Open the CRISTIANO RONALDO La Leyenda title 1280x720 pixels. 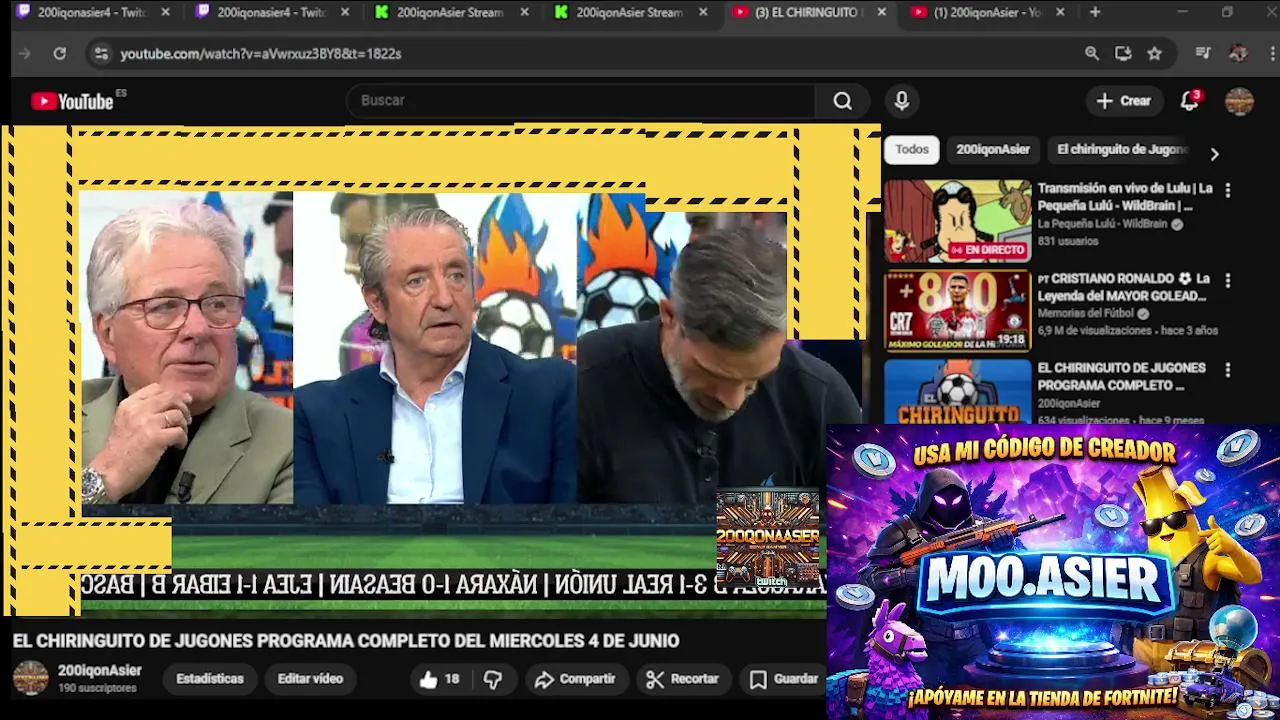[1124, 287]
